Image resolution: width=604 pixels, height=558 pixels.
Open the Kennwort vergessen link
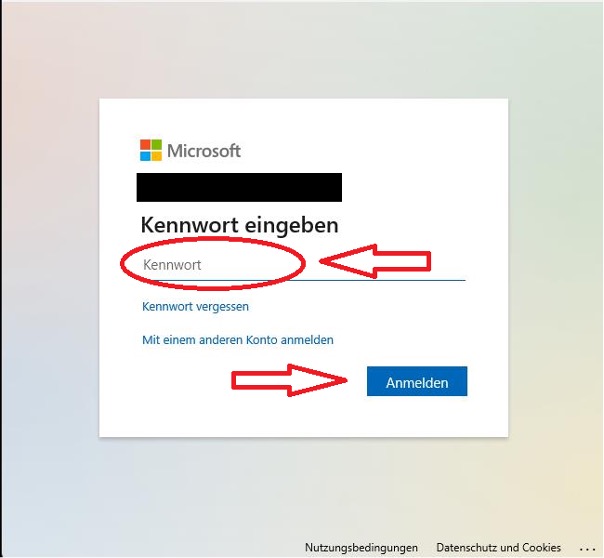[195, 307]
